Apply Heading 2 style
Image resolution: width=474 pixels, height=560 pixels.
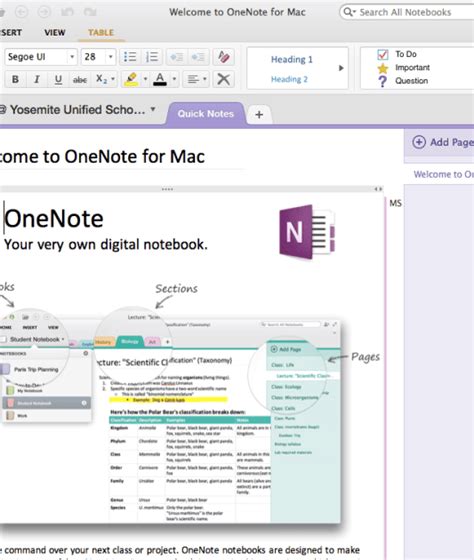click(x=289, y=79)
